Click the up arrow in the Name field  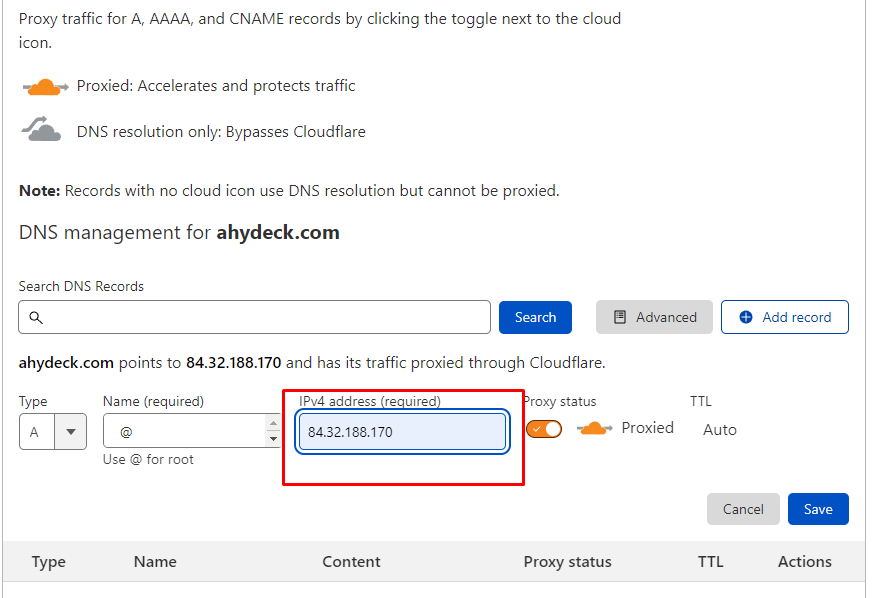pyautogui.click(x=273, y=424)
